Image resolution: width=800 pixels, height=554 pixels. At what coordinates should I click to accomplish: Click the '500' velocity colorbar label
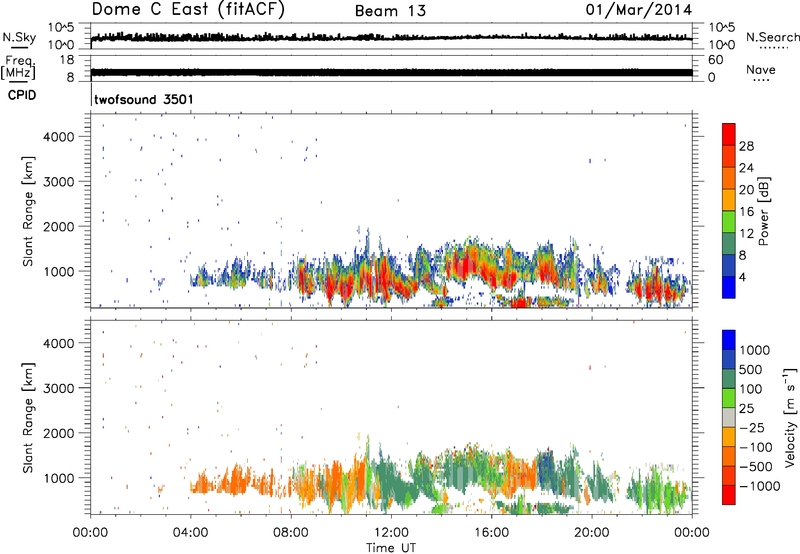pyautogui.click(x=751, y=369)
